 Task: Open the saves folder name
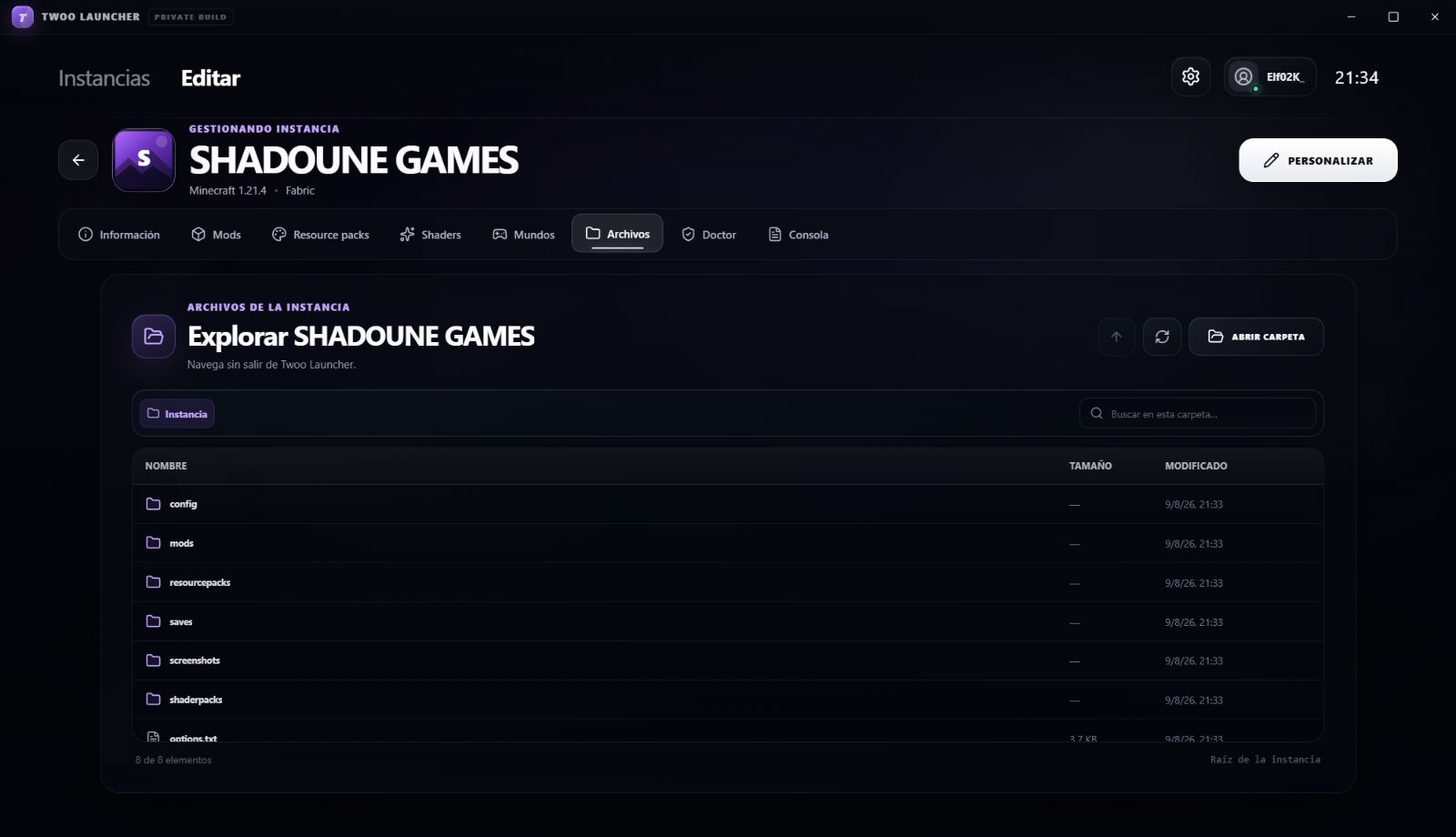181,622
